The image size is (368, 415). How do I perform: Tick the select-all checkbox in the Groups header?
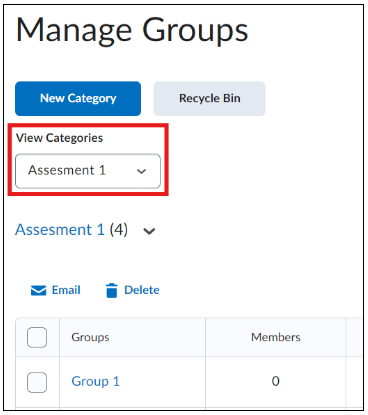37,337
